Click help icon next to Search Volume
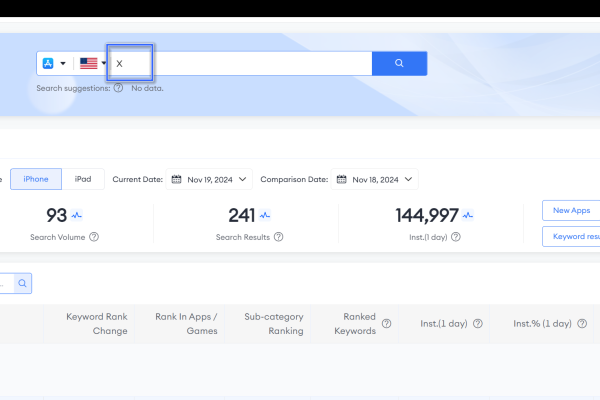Screen dimensions: 600x400 pos(94,237)
